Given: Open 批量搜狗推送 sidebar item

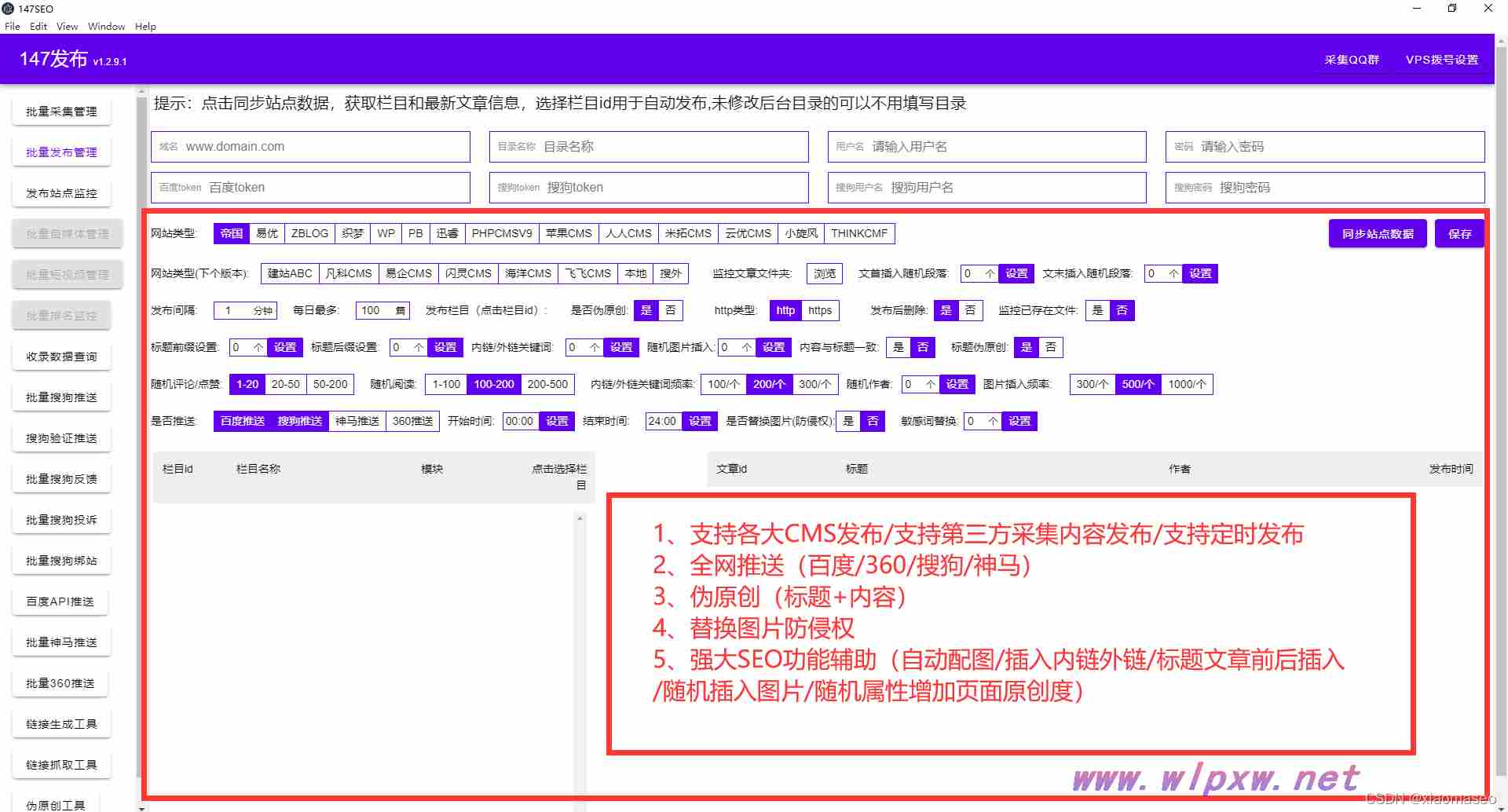Looking at the screenshot, I should click(61, 397).
